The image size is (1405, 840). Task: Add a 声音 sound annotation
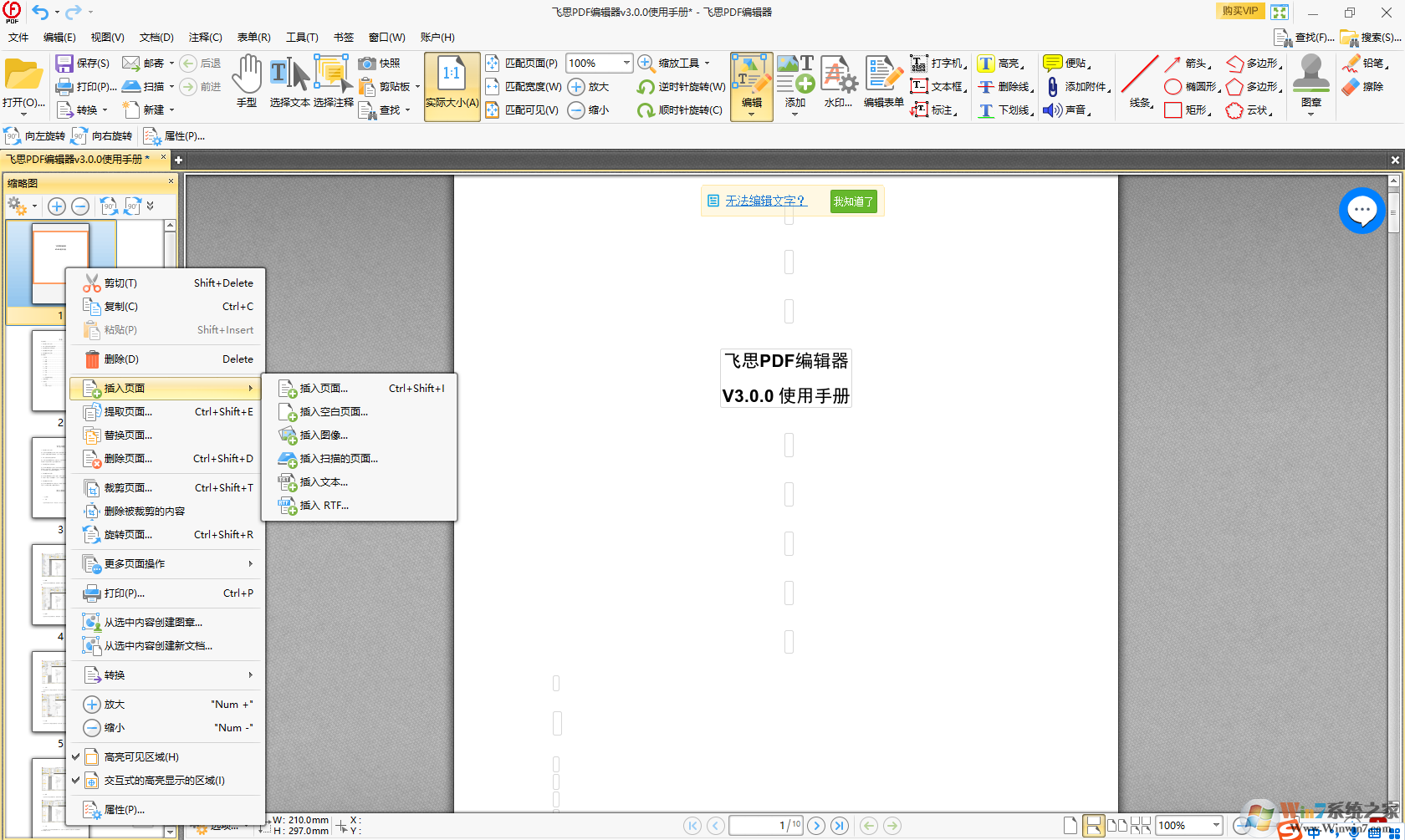1070,109
